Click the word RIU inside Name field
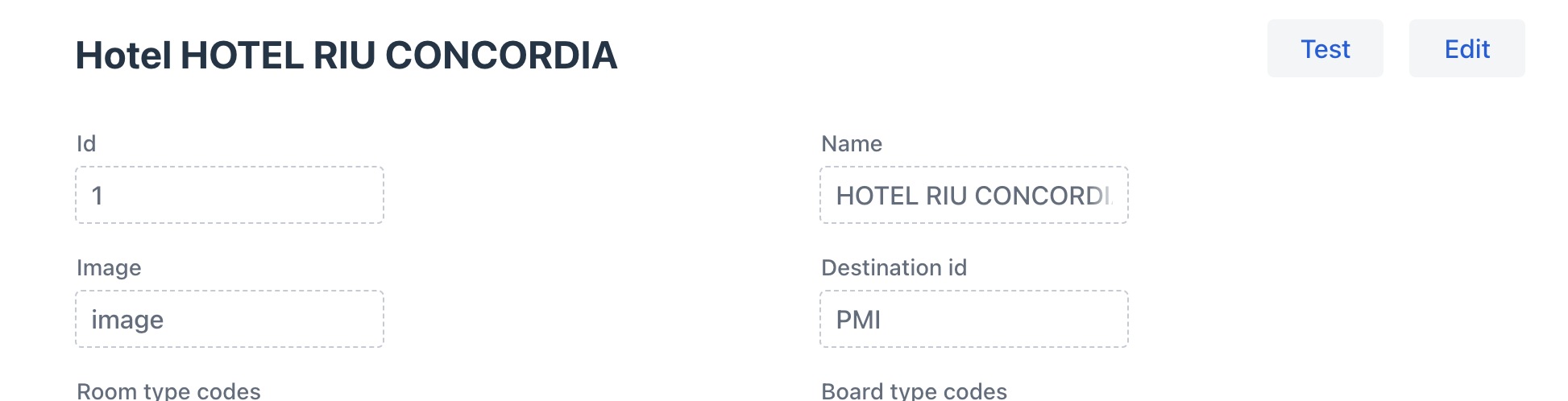Screen dimensions: 1568x401 pyautogui.click(x=946, y=196)
